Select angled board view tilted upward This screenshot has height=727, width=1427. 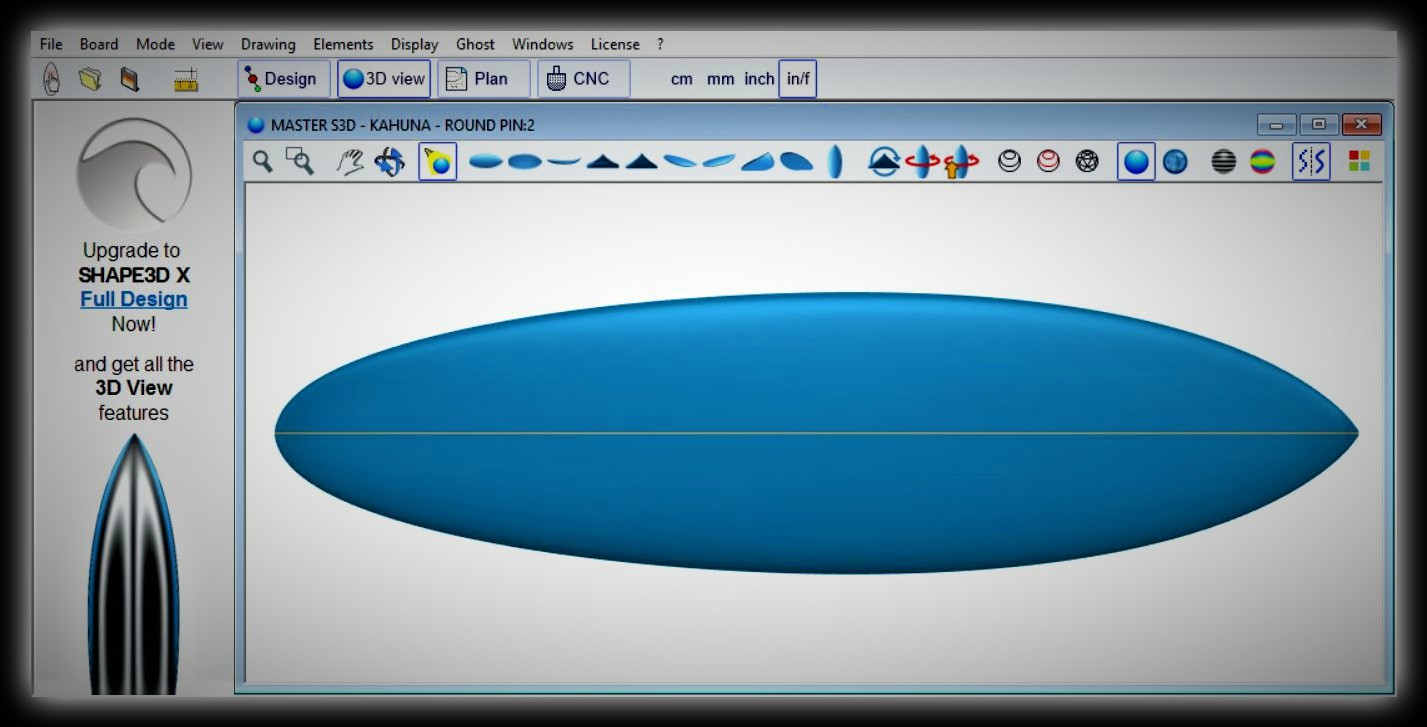pyautogui.click(x=758, y=161)
